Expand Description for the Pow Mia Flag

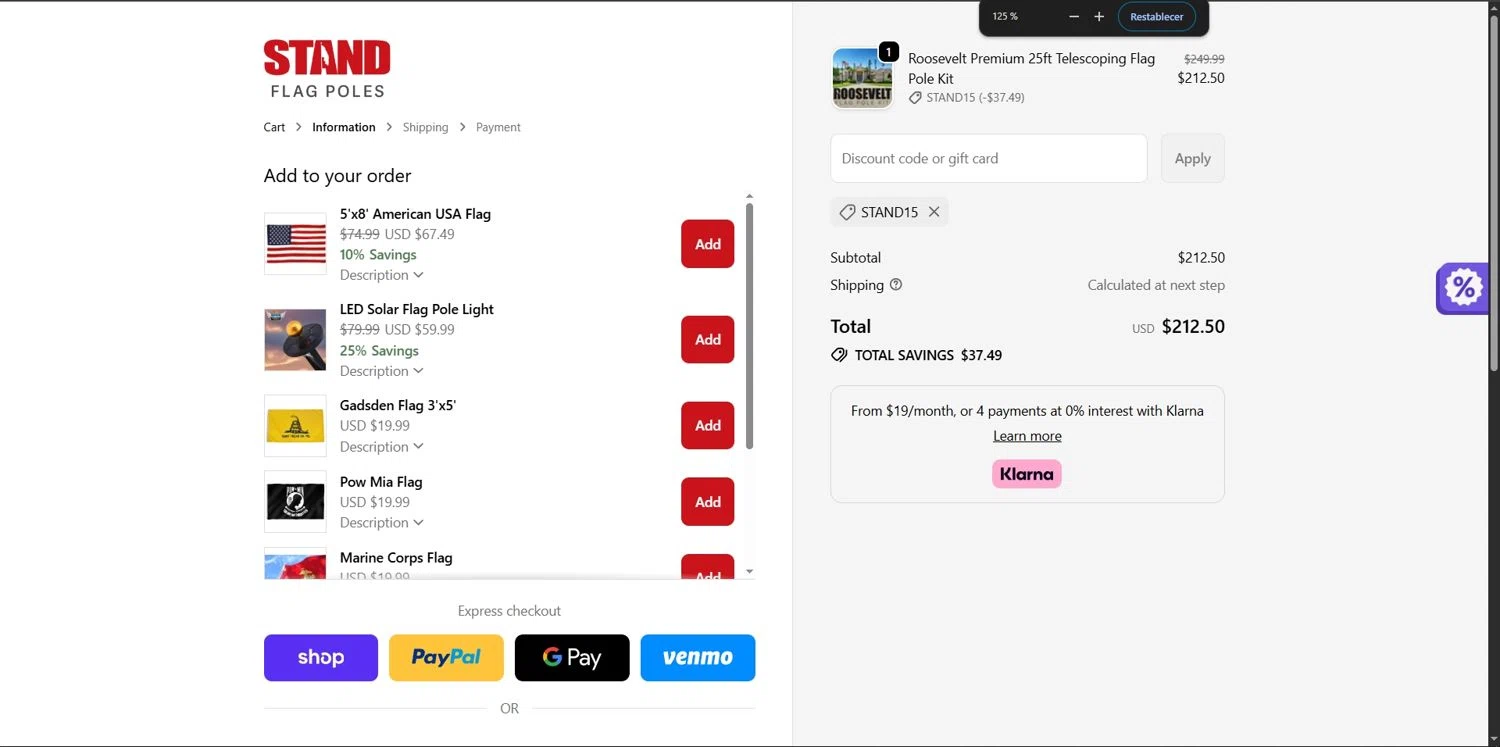382,523
